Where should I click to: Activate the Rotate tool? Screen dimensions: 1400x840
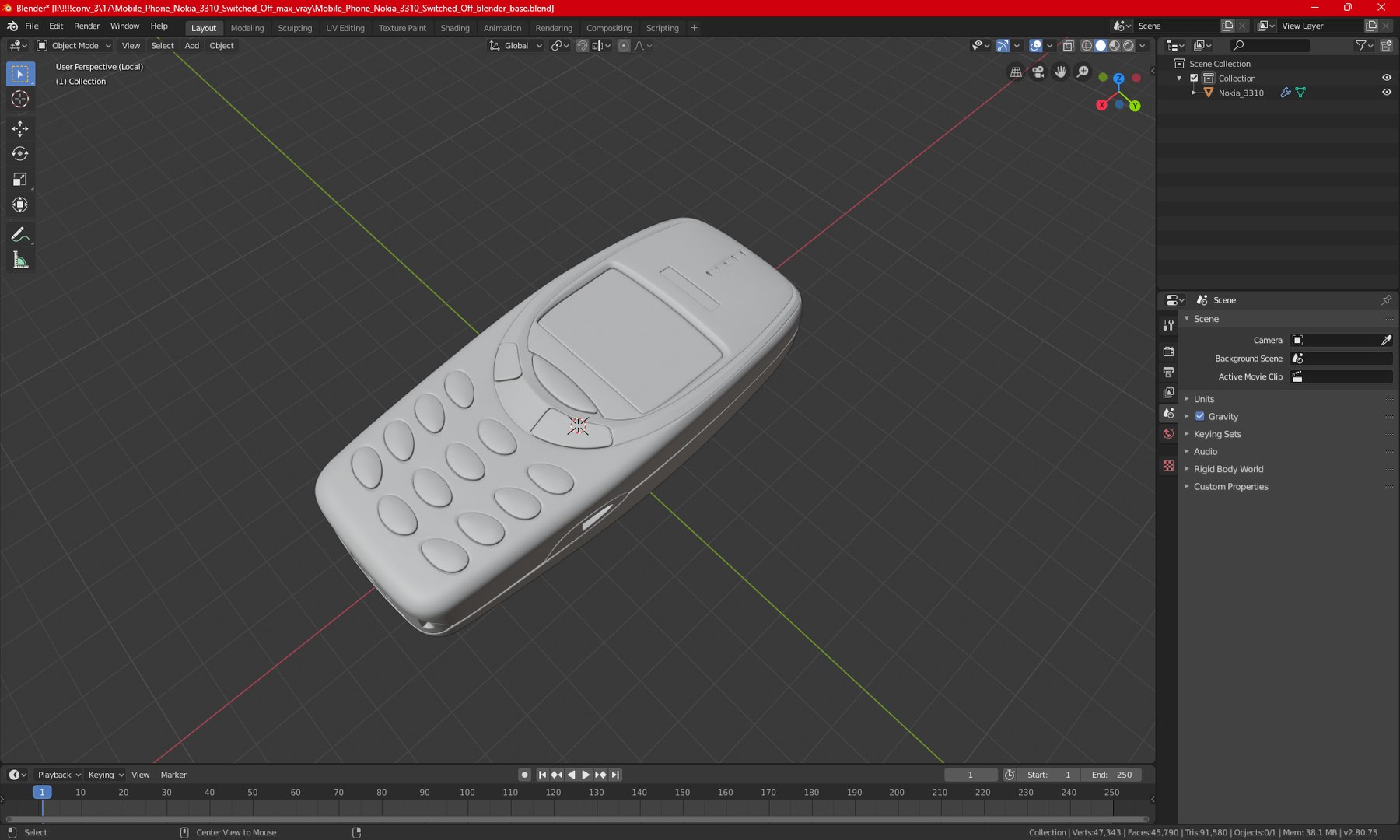click(20, 154)
